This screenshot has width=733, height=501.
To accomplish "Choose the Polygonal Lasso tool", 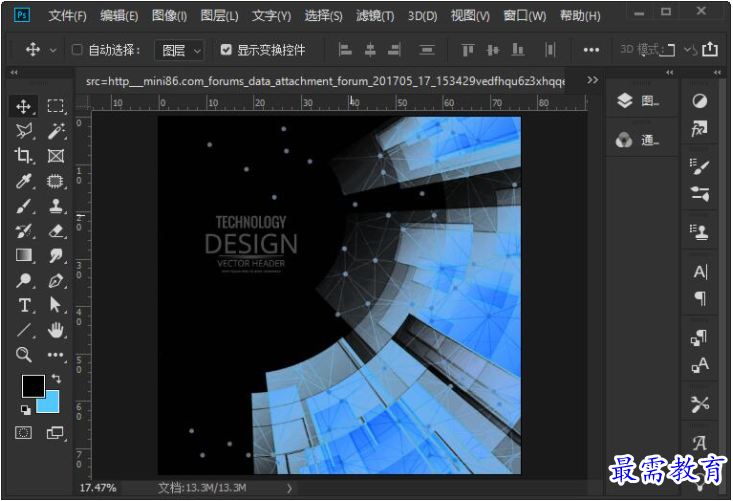I will tap(23, 131).
